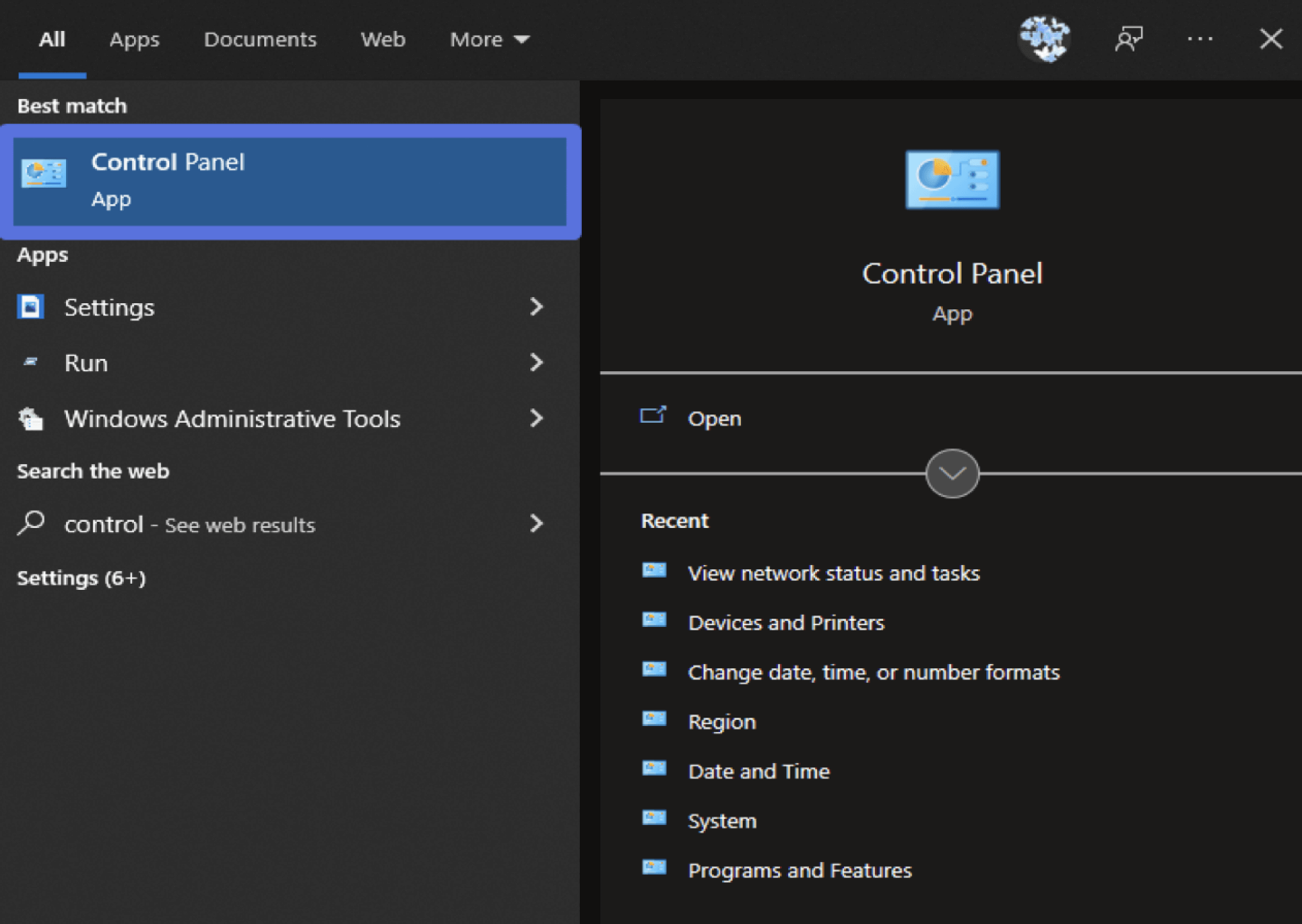Click the user profile avatar icon

[x=1044, y=38]
